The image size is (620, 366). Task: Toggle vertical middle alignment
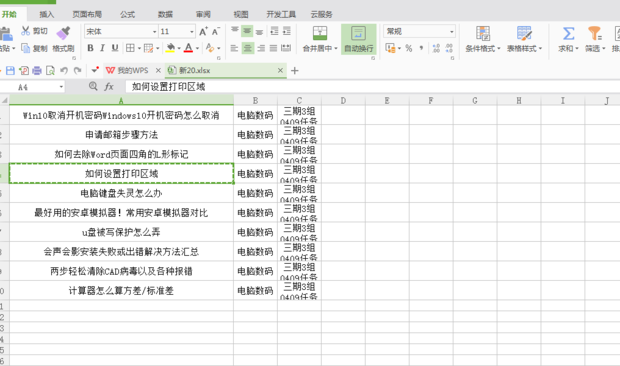click(247, 30)
